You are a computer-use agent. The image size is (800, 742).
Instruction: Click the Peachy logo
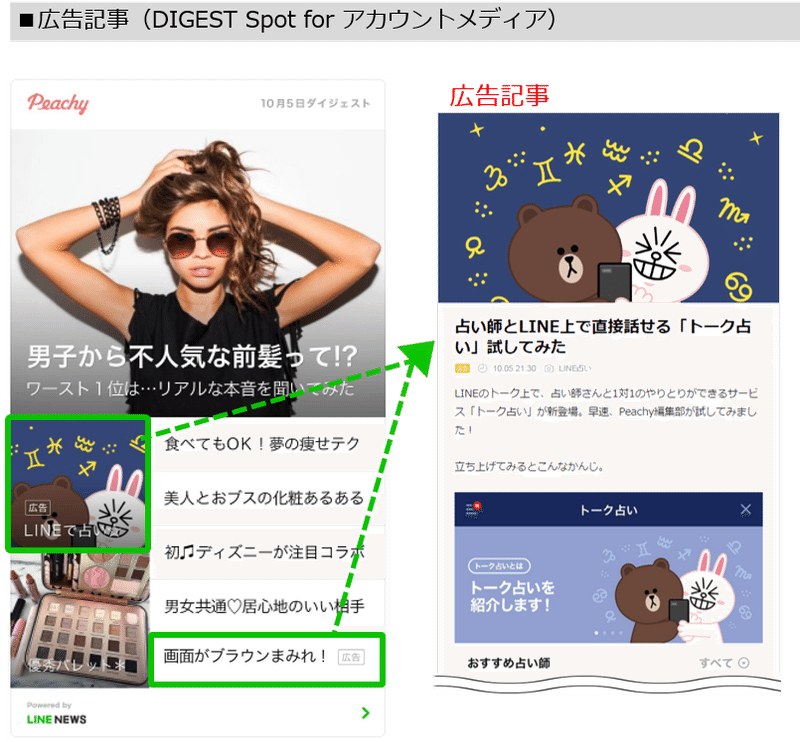[58, 103]
